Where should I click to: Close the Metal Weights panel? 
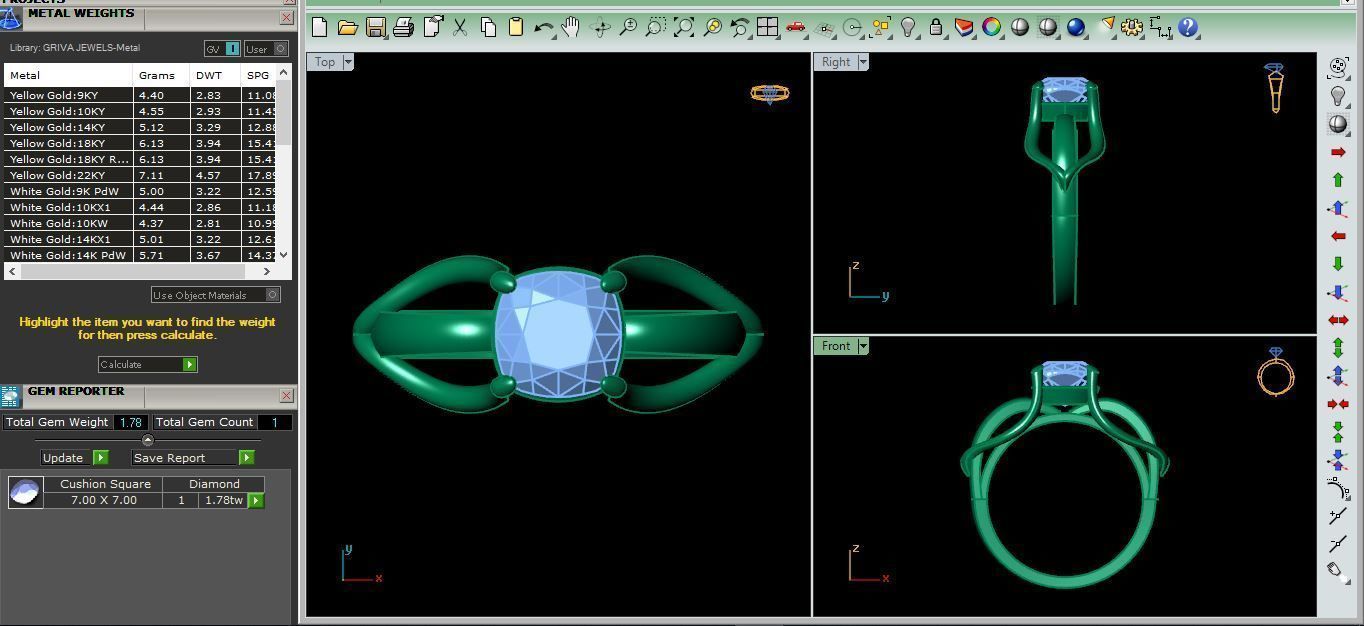(286, 17)
